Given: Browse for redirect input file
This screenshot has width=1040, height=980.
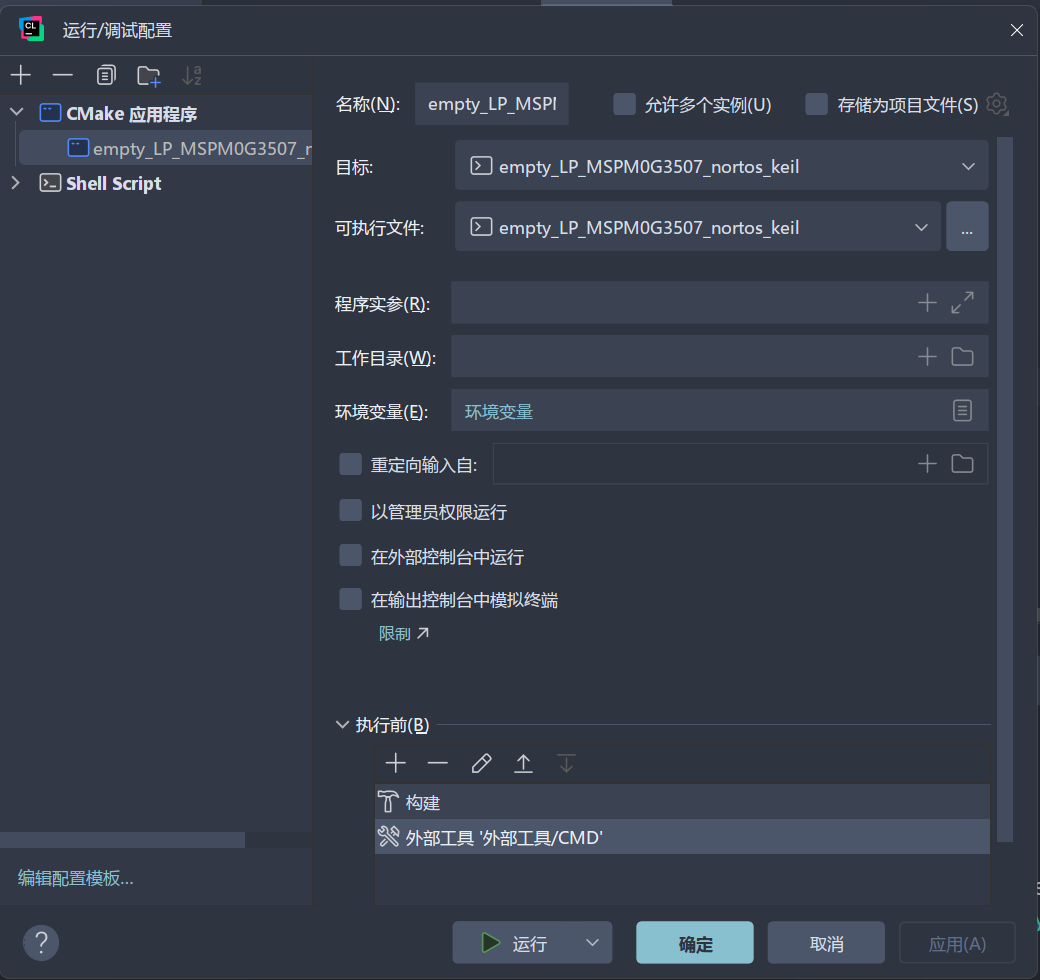Looking at the screenshot, I should click(962, 463).
